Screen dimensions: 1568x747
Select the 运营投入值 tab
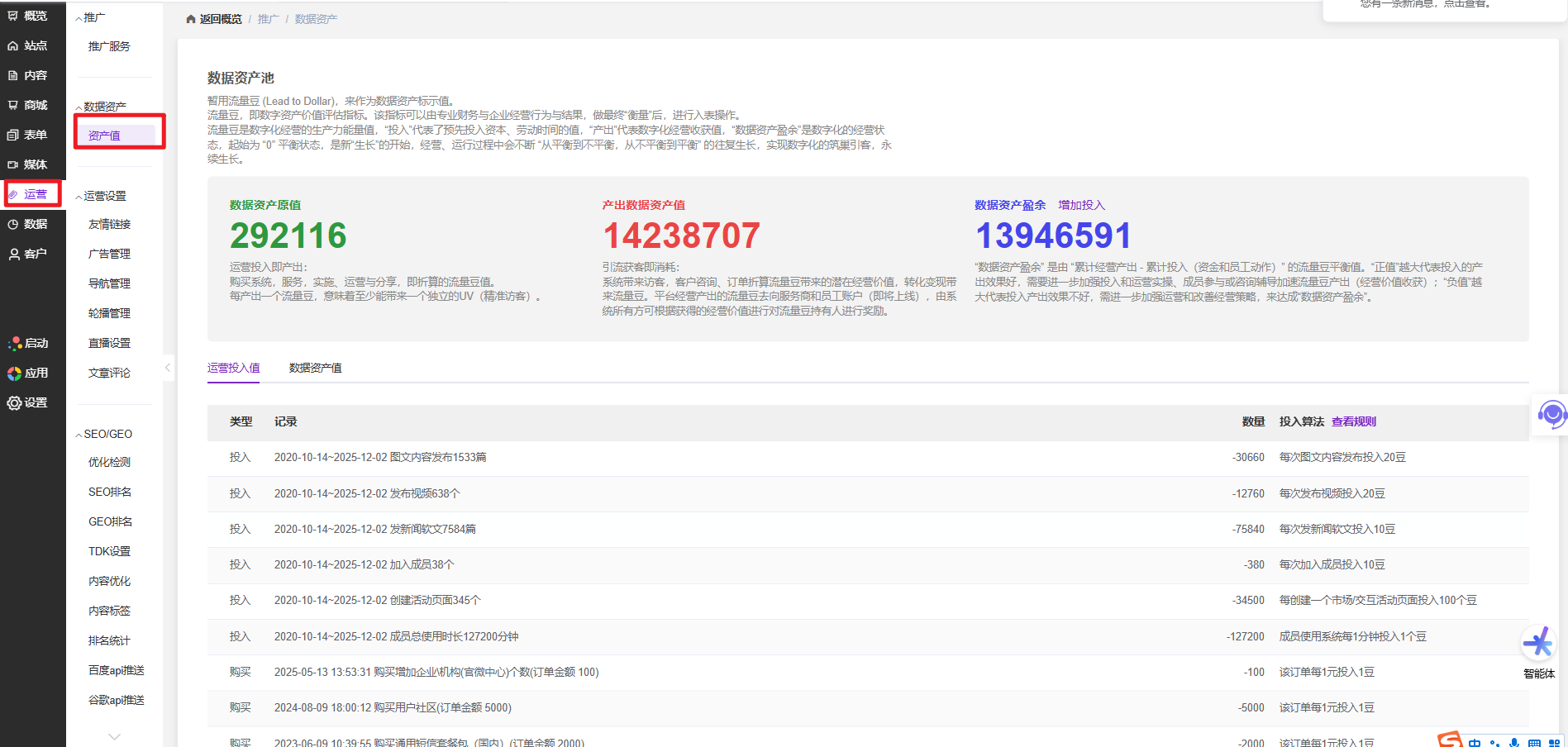pos(233,368)
